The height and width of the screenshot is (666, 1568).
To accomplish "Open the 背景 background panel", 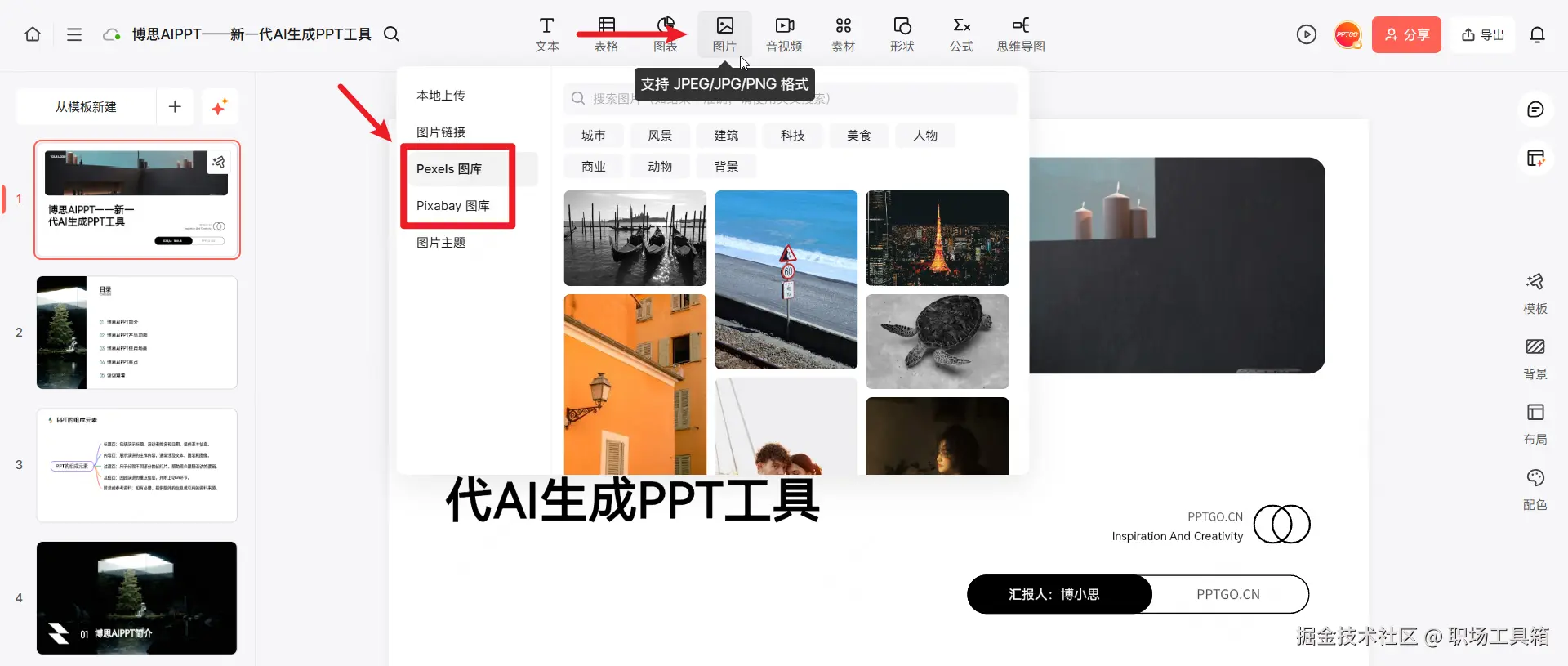I will pyautogui.click(x=1535, y=359).
